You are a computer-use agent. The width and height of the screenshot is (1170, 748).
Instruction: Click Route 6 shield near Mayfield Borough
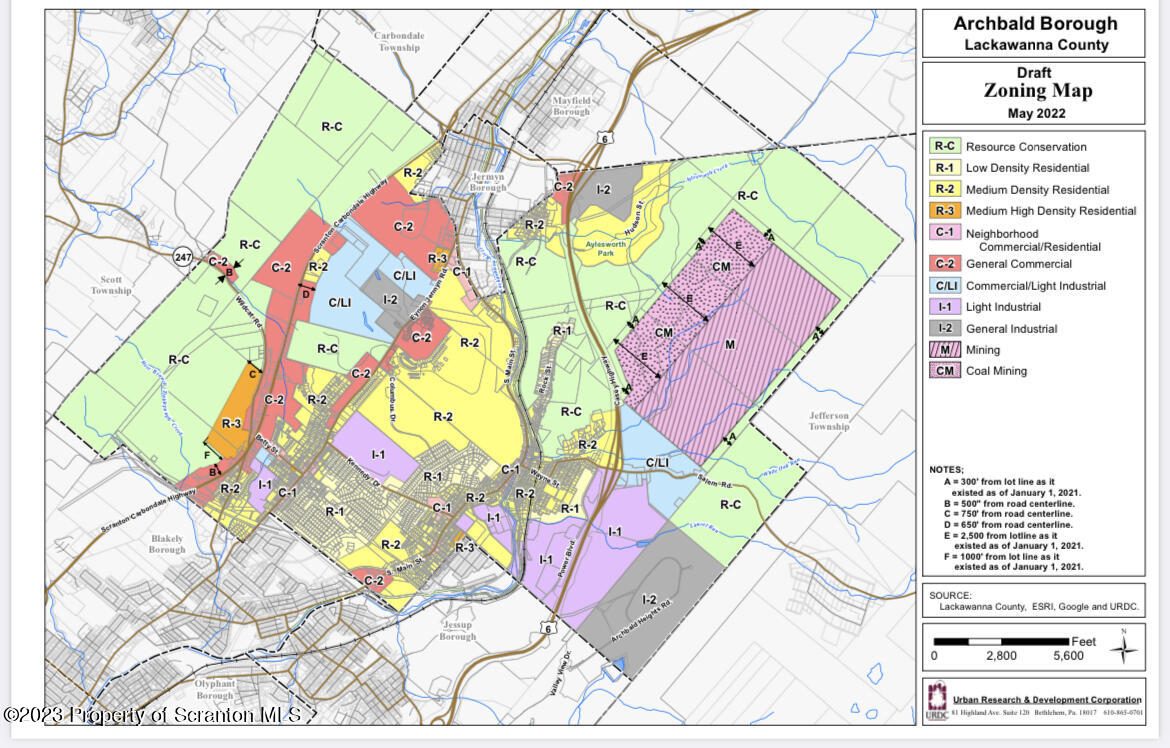click(x=605, y=138)
